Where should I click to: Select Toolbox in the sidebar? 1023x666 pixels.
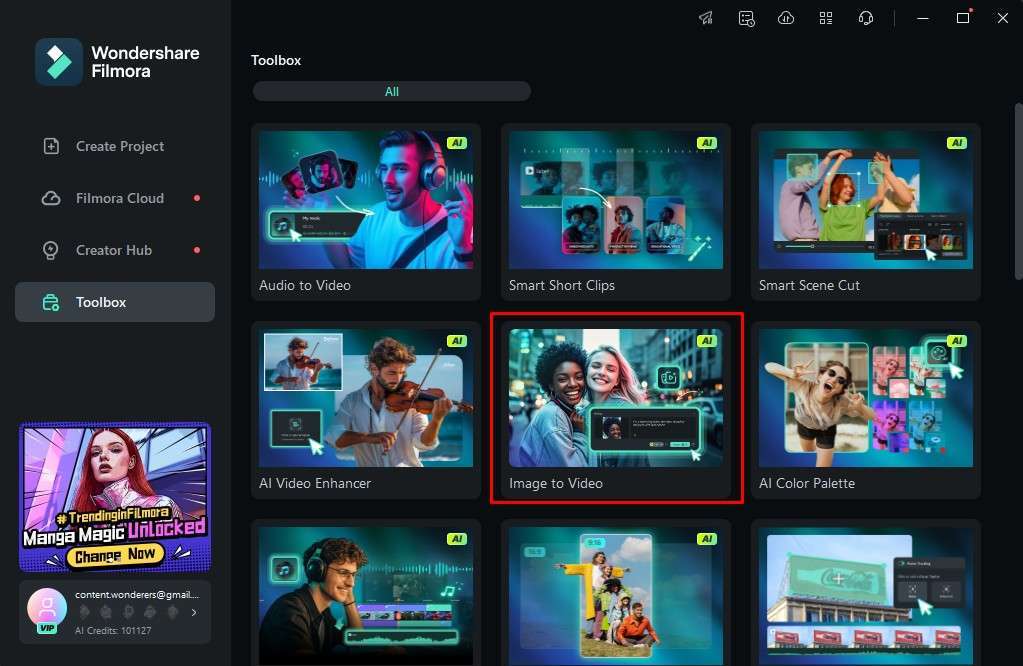(115, 302)
